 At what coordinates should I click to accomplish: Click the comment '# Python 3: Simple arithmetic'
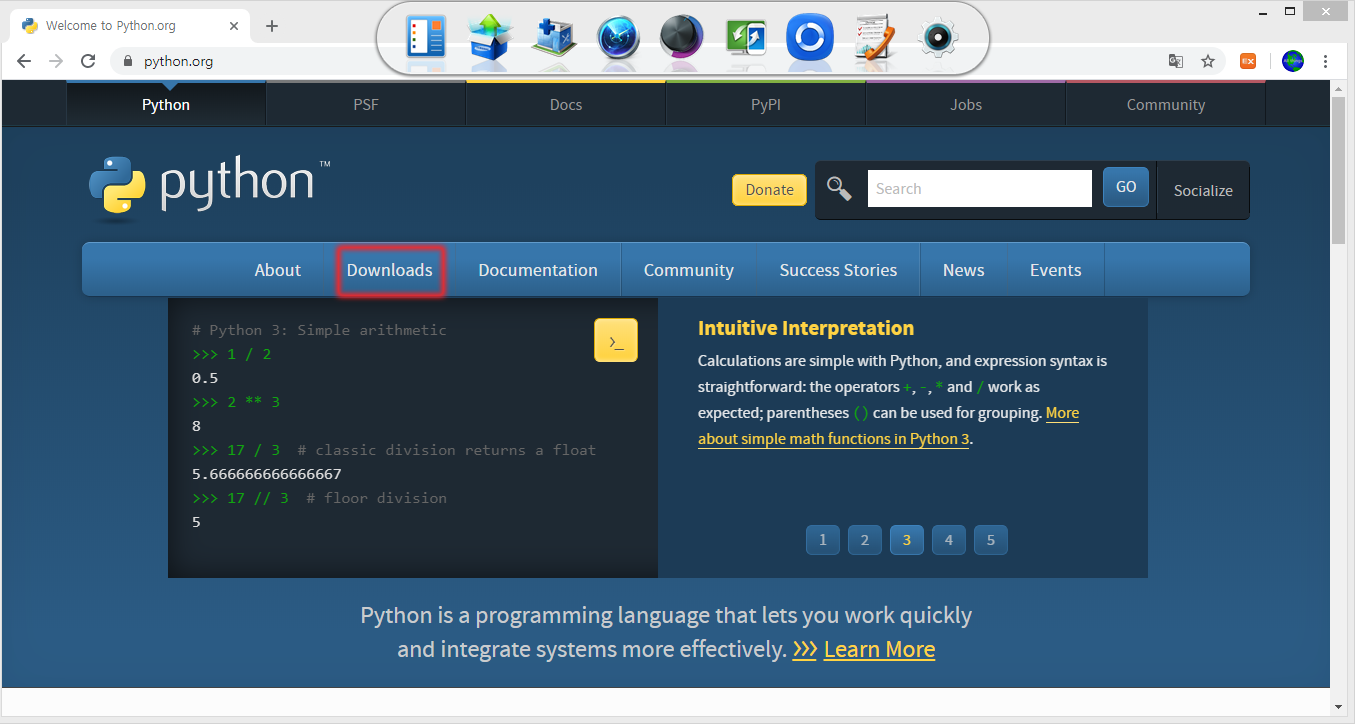(x=319, y=330)
